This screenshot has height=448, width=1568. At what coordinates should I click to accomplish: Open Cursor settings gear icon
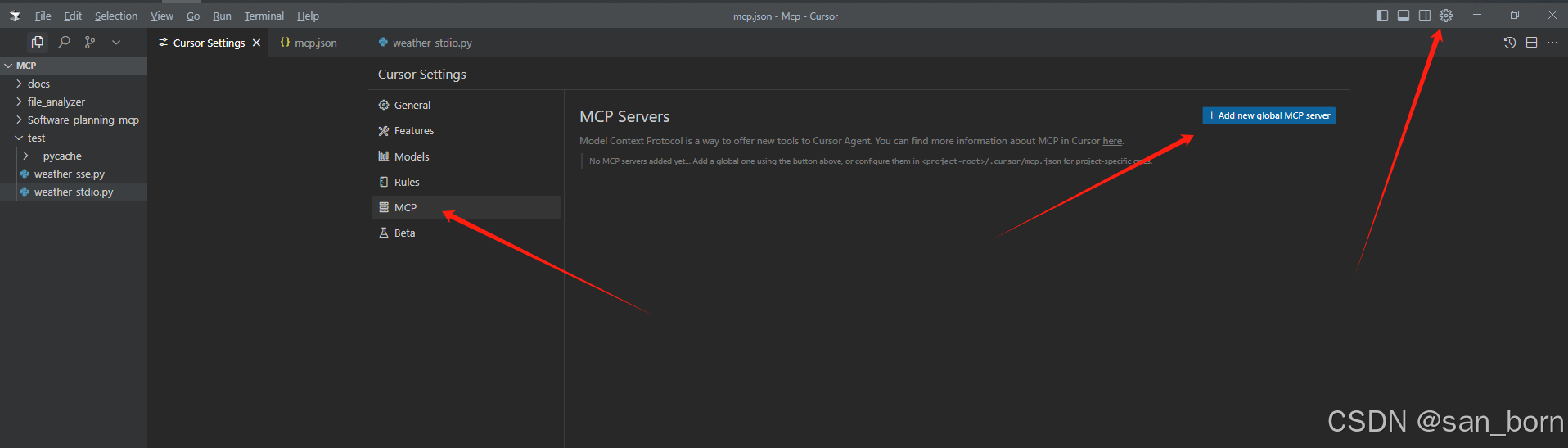click(1446, 16)
